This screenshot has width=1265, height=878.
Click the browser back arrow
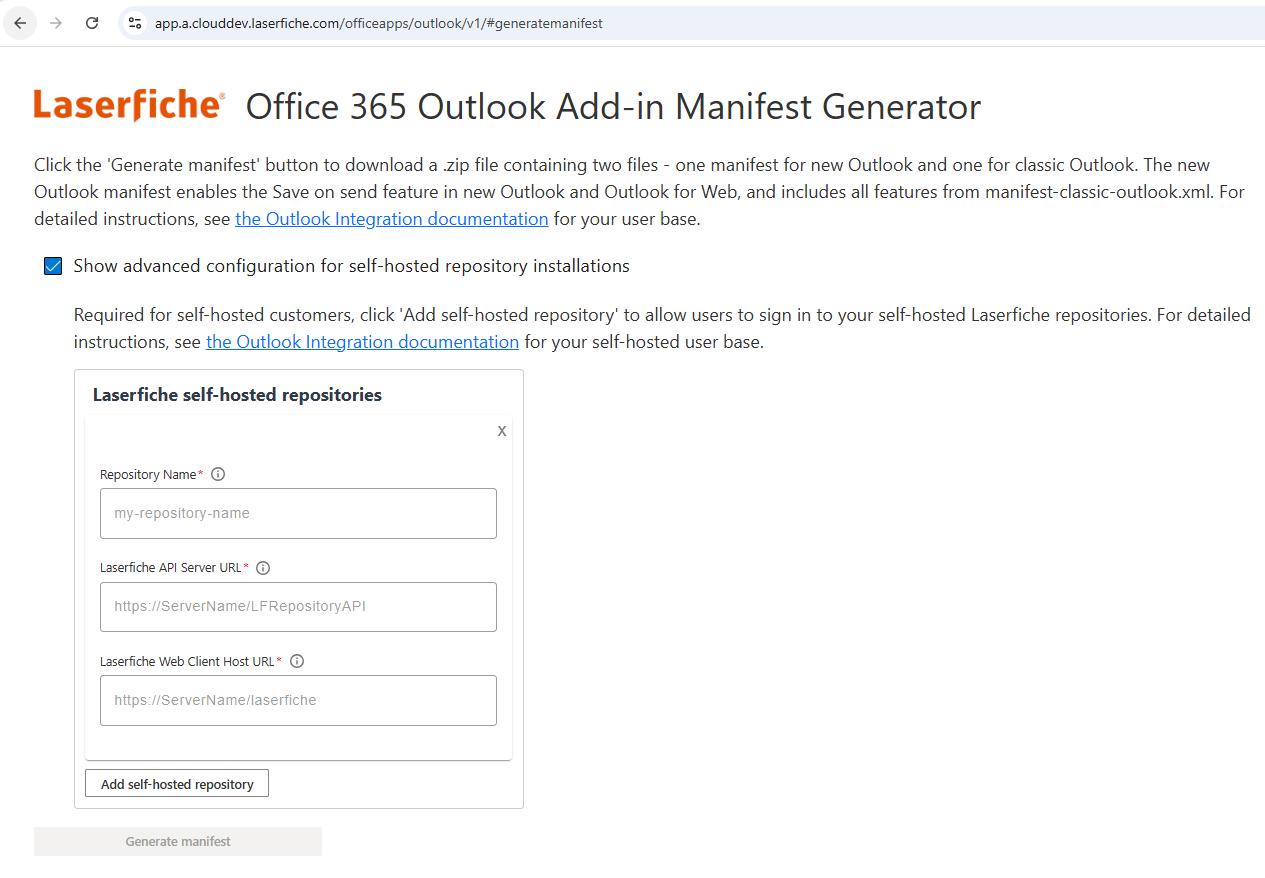pyautogui.click(x=20, y=23)
